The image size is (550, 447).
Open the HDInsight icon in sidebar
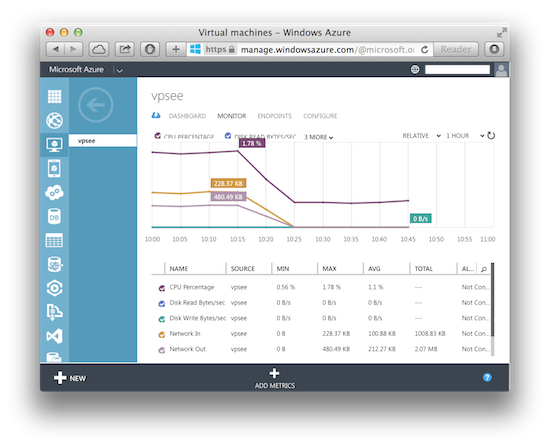tap(55, 265)
